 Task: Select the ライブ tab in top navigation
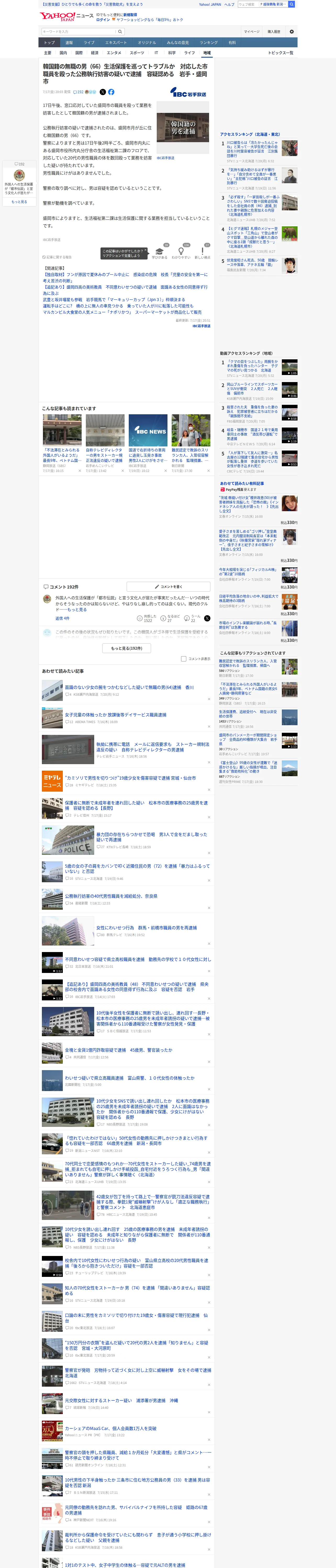(x=89, y=43)
